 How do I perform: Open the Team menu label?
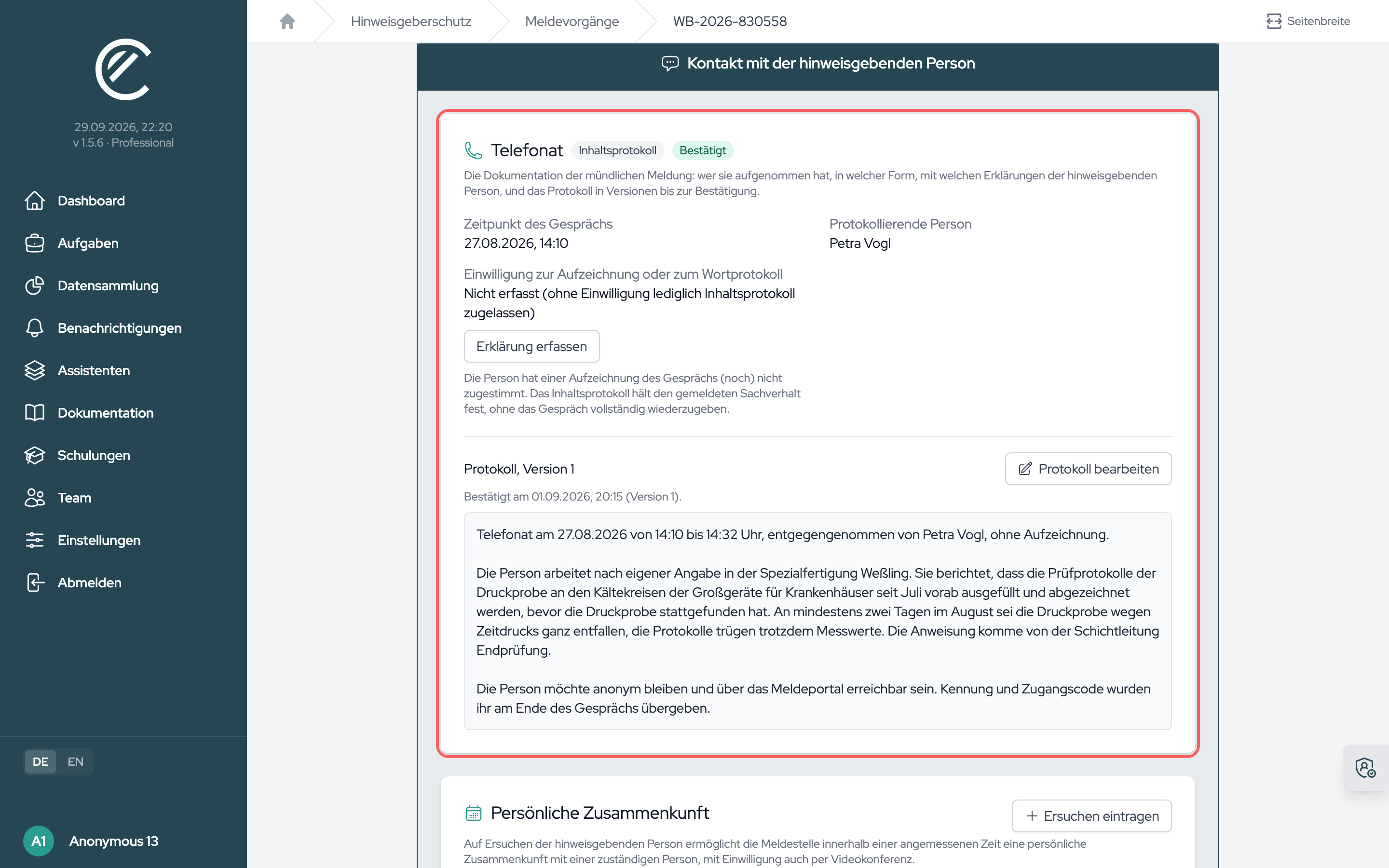[x=75, y=498]
